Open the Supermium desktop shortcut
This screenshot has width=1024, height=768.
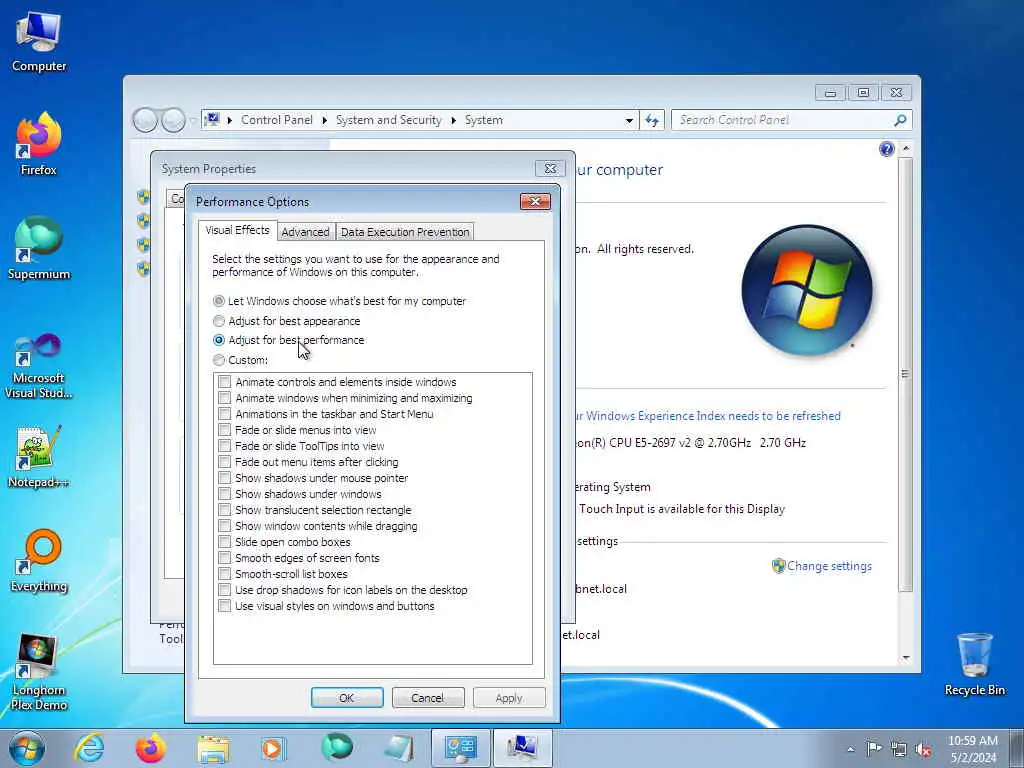coord(39,248)
